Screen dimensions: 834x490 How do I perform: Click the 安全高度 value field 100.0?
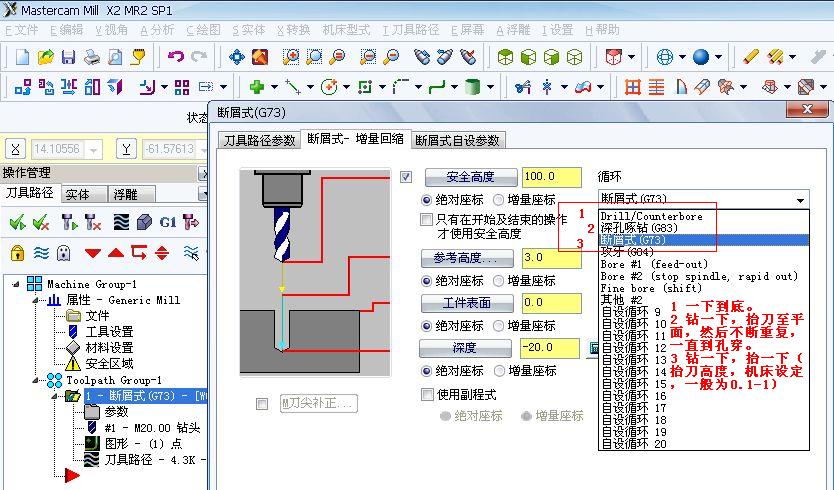[x=552, y=177]
